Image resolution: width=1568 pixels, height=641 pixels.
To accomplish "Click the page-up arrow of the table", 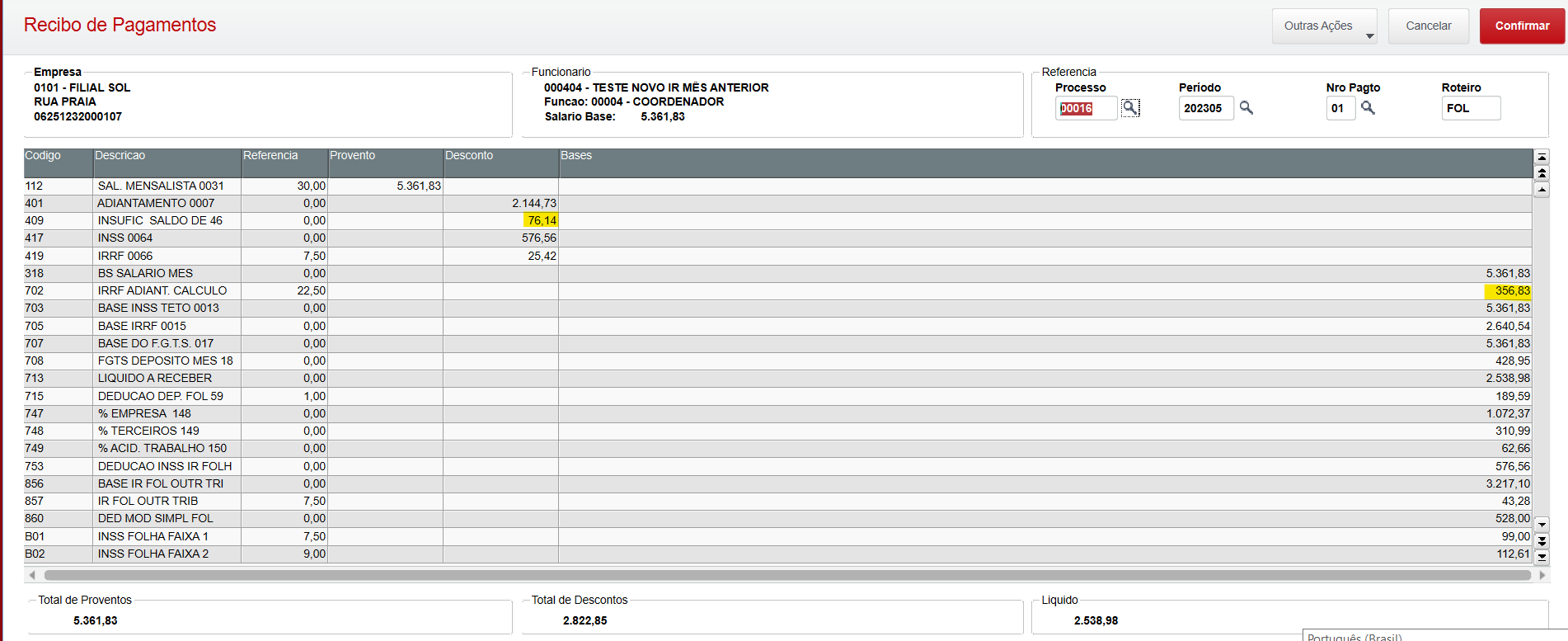I will coord(1542,173).
